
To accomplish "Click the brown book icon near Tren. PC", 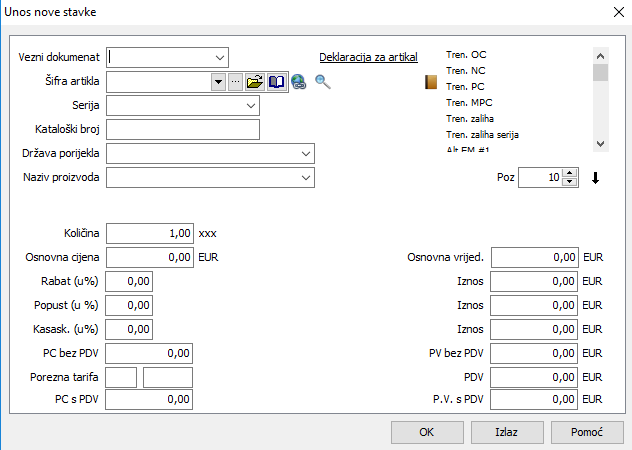I will (432, 83).
